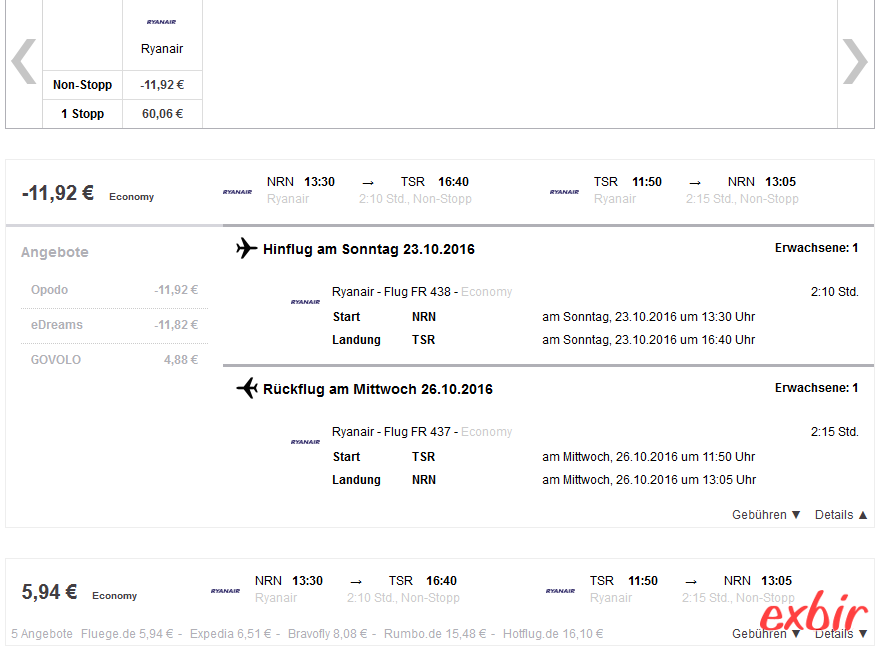Click the Angebote section heading

(x=55, y=252)
